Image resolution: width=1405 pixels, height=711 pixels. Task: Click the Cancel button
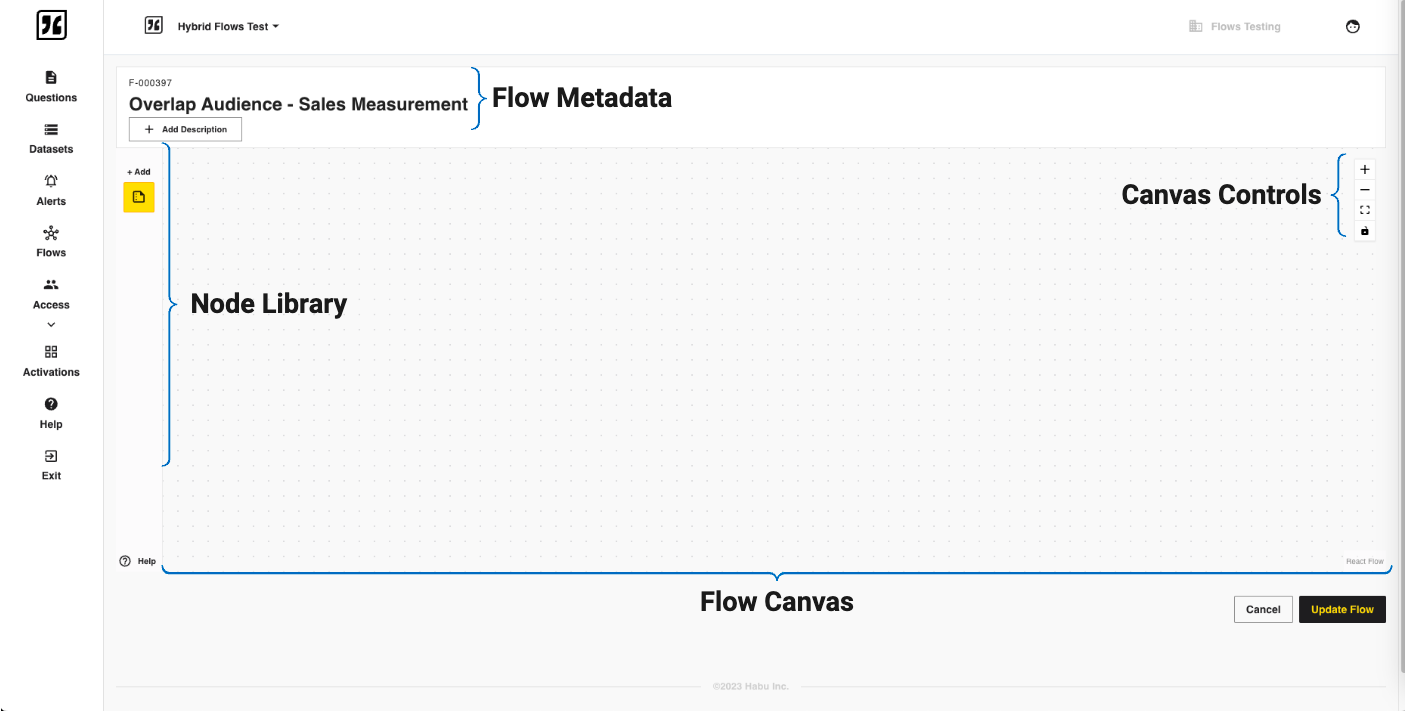(1263, 609)
